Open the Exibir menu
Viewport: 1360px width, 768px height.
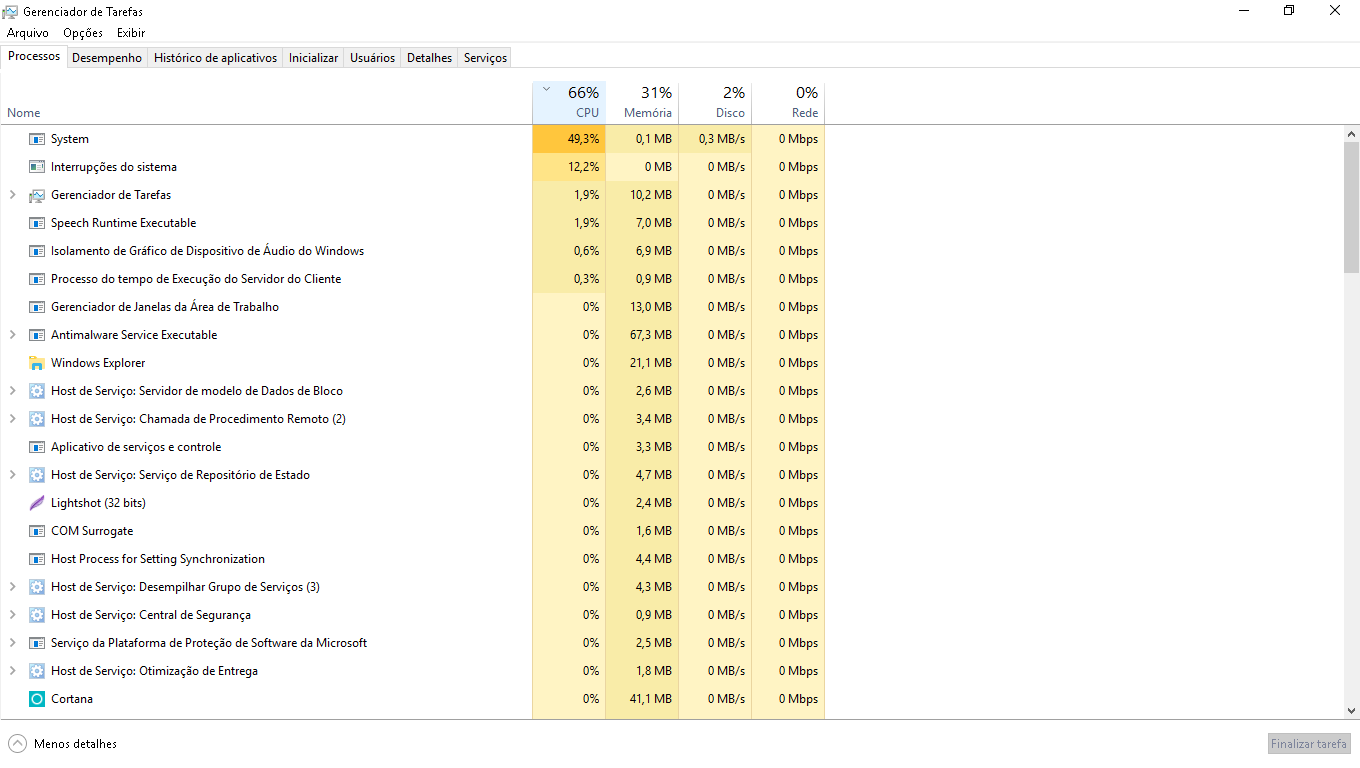pos(131,33)
